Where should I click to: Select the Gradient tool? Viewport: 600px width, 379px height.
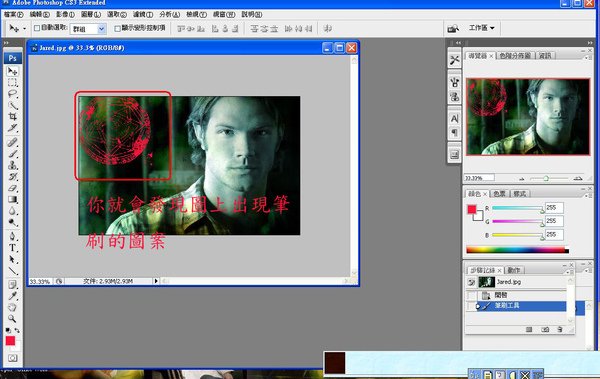[x=12, y=199]
